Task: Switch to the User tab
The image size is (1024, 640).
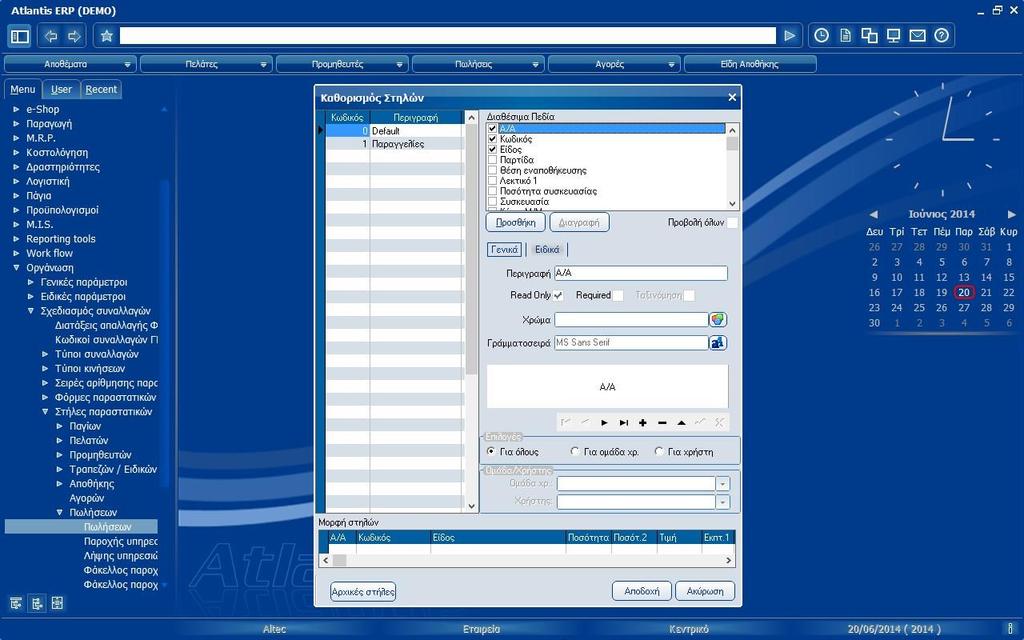Action: coord(61,89)
